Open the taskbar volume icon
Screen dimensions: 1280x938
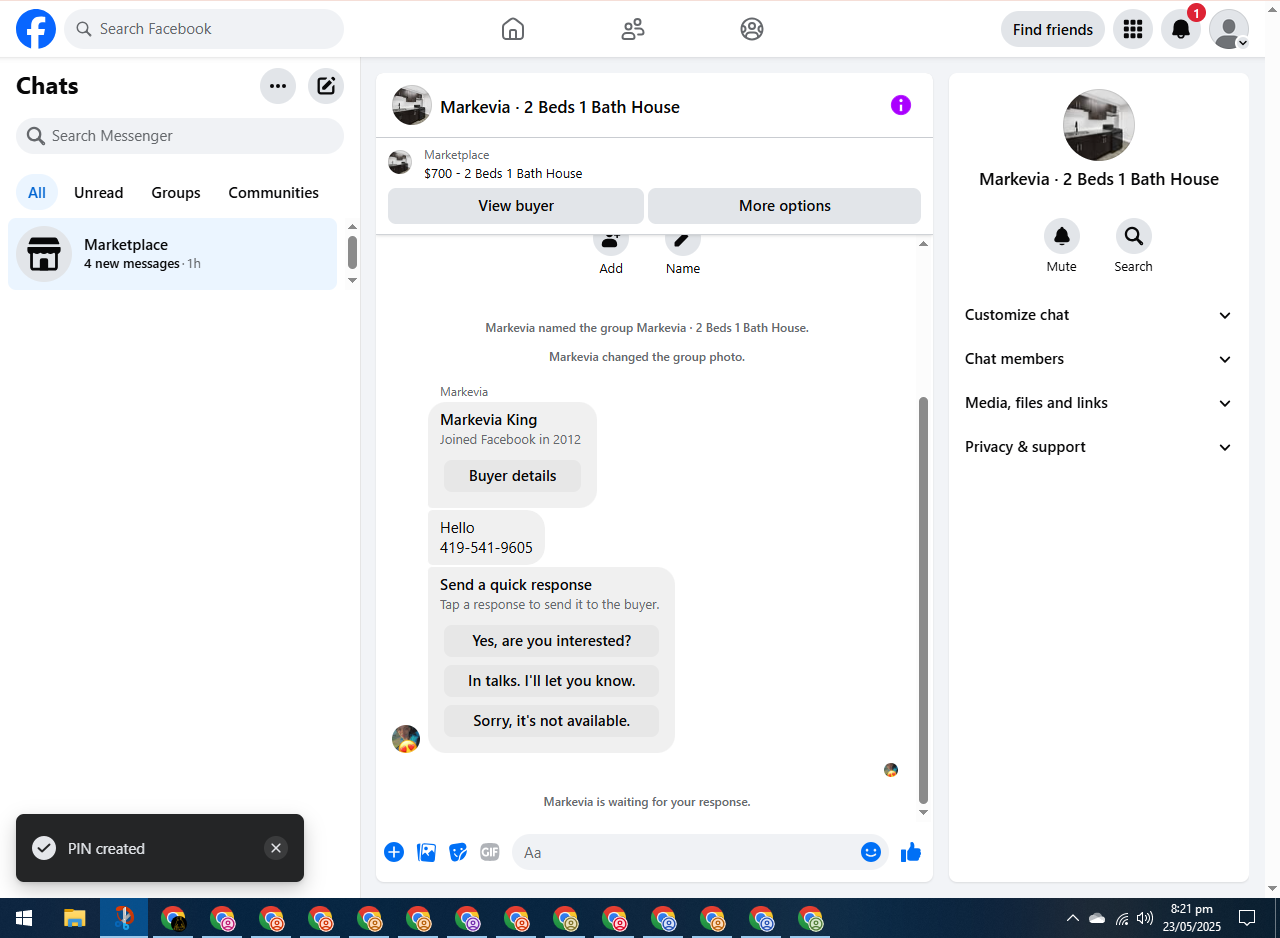tap(1145, 917)
